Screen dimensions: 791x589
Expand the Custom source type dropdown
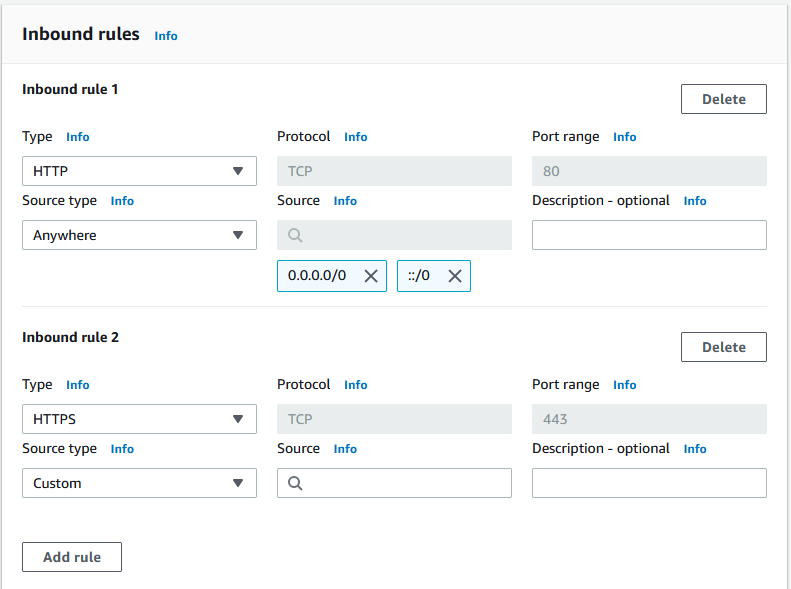[139, 483]
